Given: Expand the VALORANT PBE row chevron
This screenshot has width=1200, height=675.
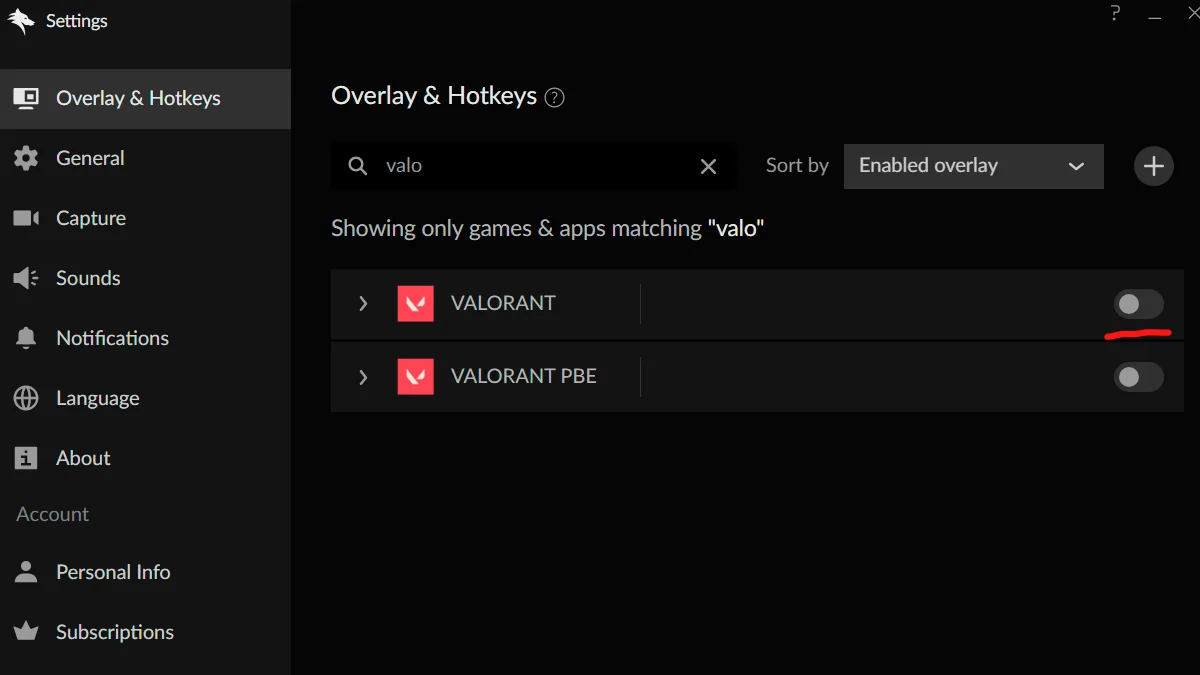Looking at the screenshot, I should (x=363, y=377).
